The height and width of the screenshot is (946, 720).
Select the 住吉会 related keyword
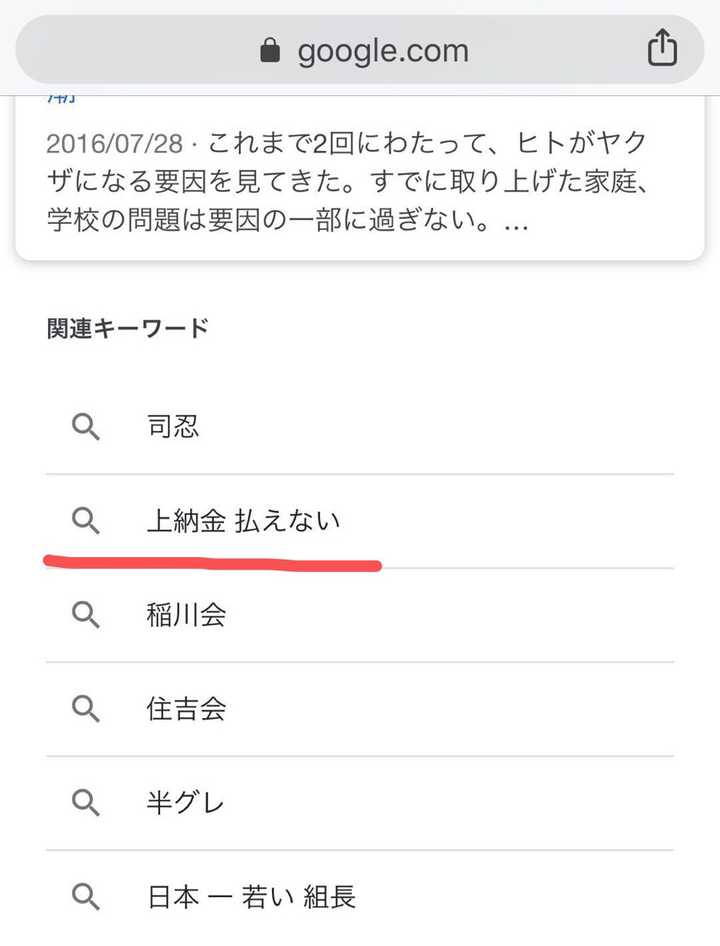click(x=186, y=708)
